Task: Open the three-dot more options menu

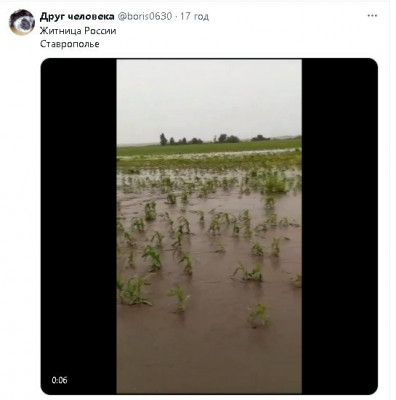Action: point(372,16)
